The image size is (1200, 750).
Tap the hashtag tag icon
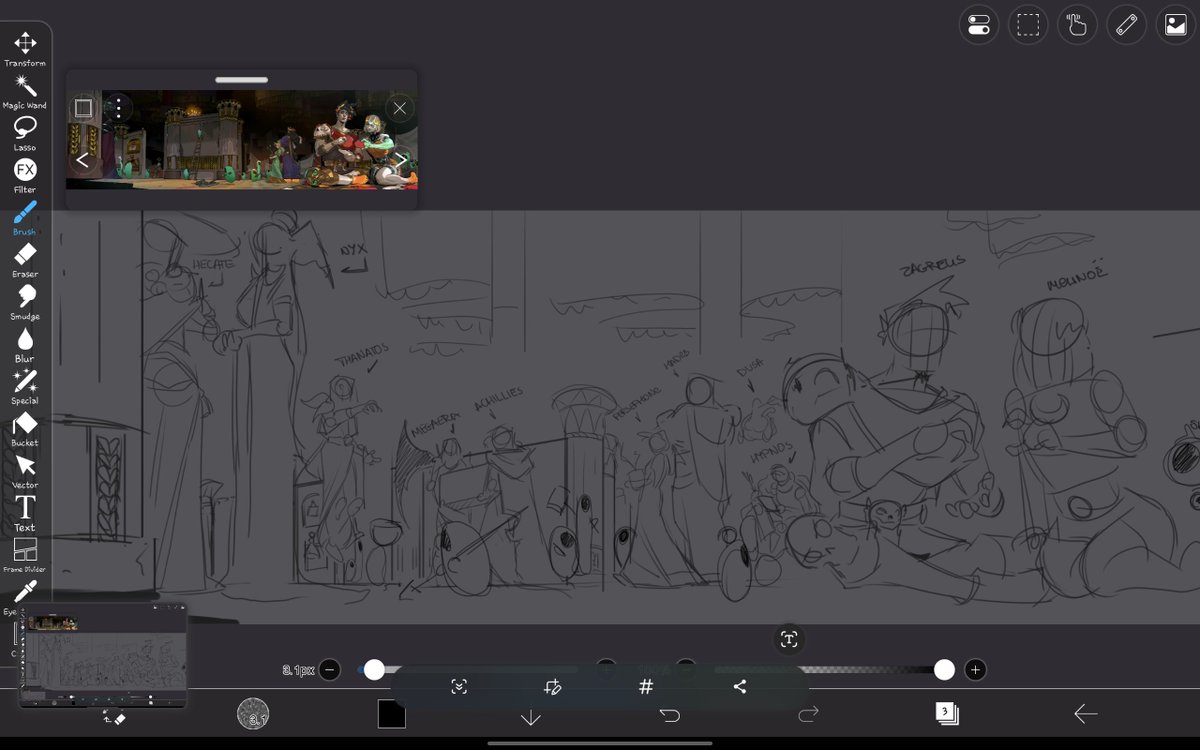click(646, 687)
